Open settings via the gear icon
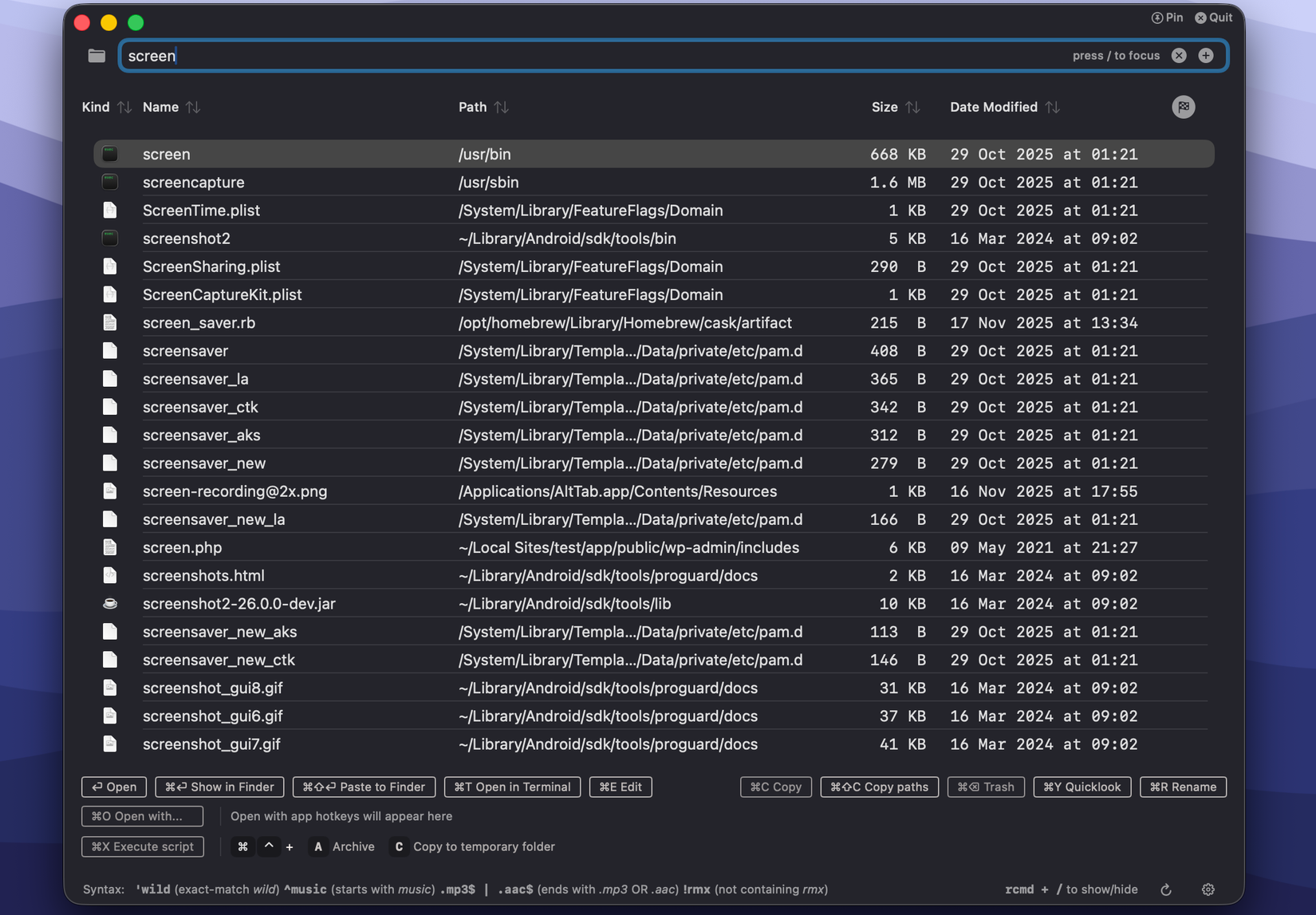This screenshot has width=1316, height=915. (x=1208, y=889)
